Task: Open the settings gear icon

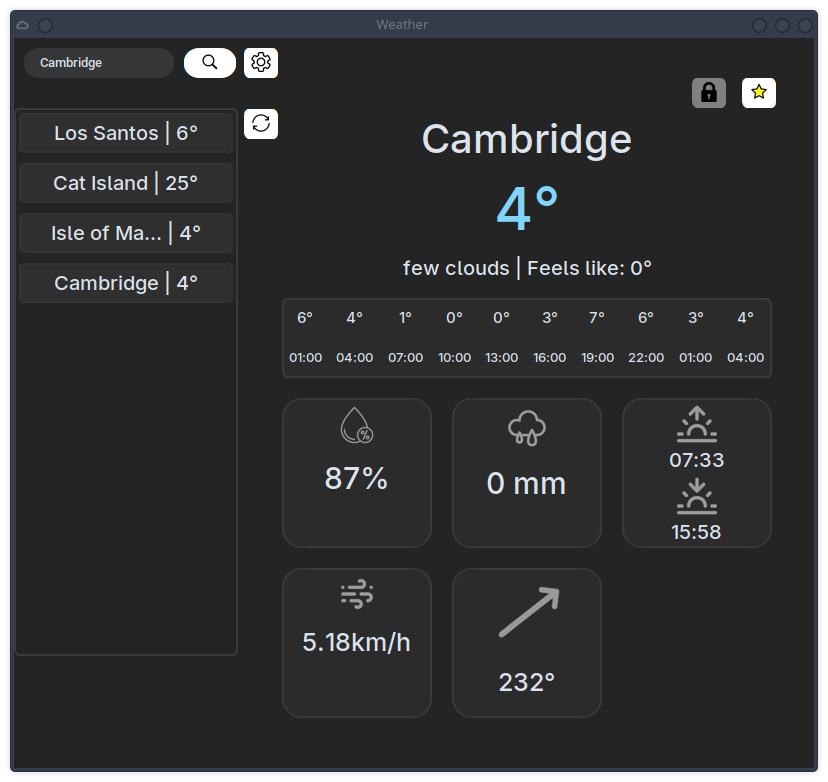Action: tap(260, 62)
